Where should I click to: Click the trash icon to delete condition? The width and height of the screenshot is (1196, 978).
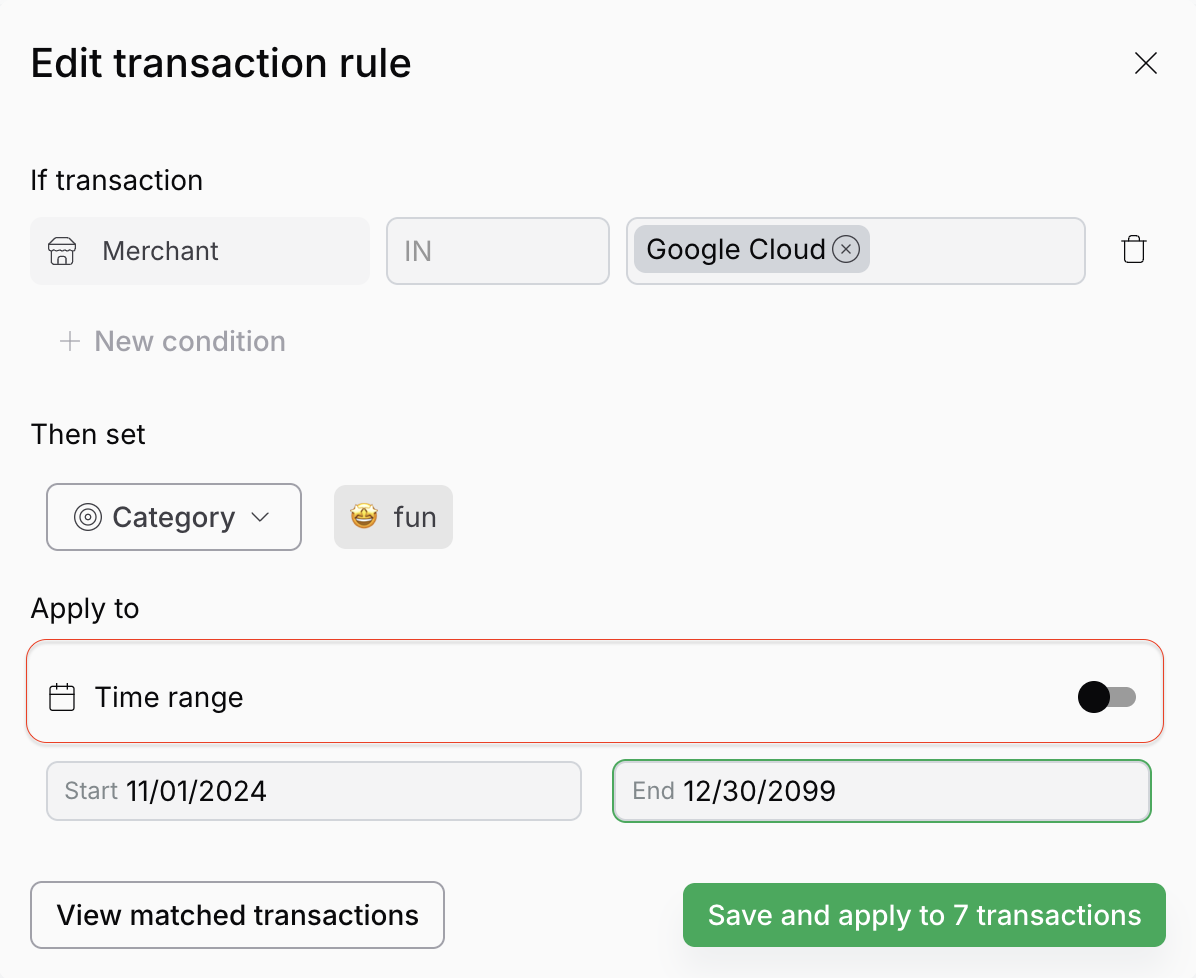tap(1133, 250)
